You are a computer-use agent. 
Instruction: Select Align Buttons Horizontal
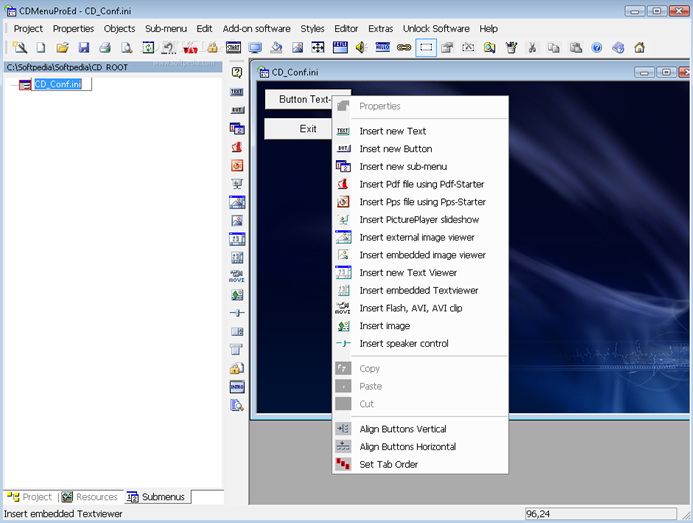[x=420, y=447]
